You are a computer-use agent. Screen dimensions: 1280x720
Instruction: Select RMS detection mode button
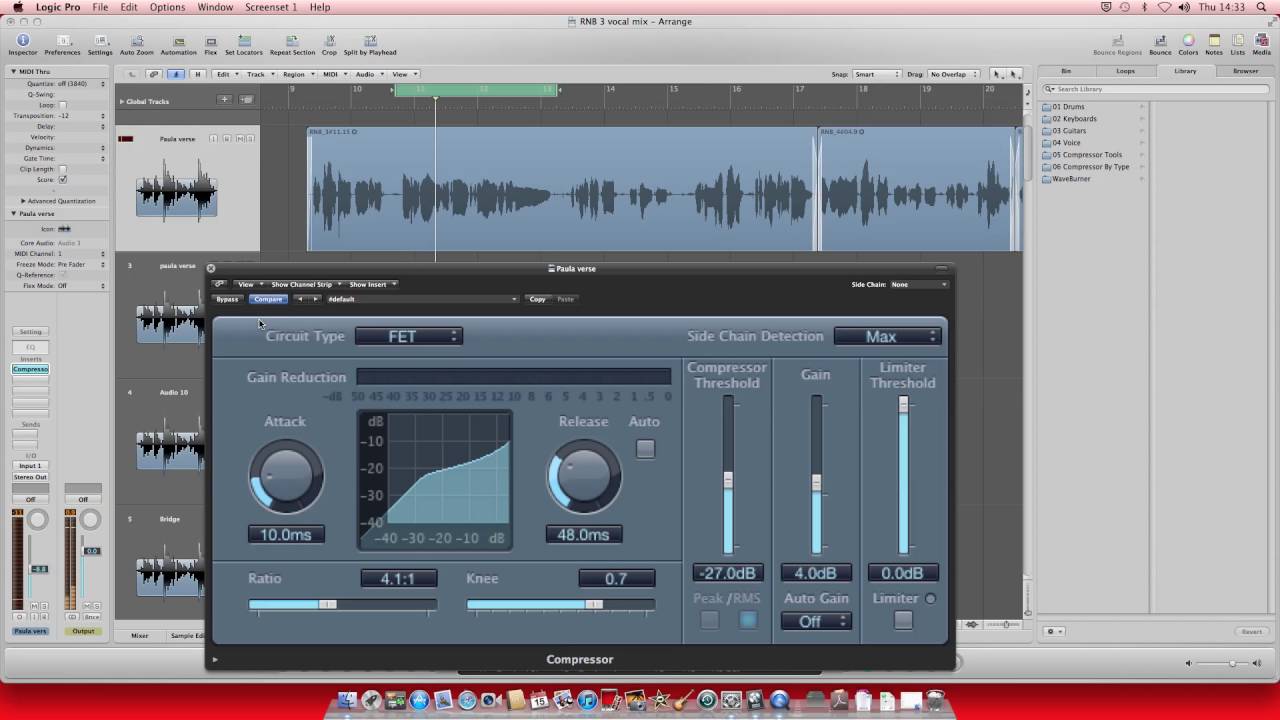(747, 620)
